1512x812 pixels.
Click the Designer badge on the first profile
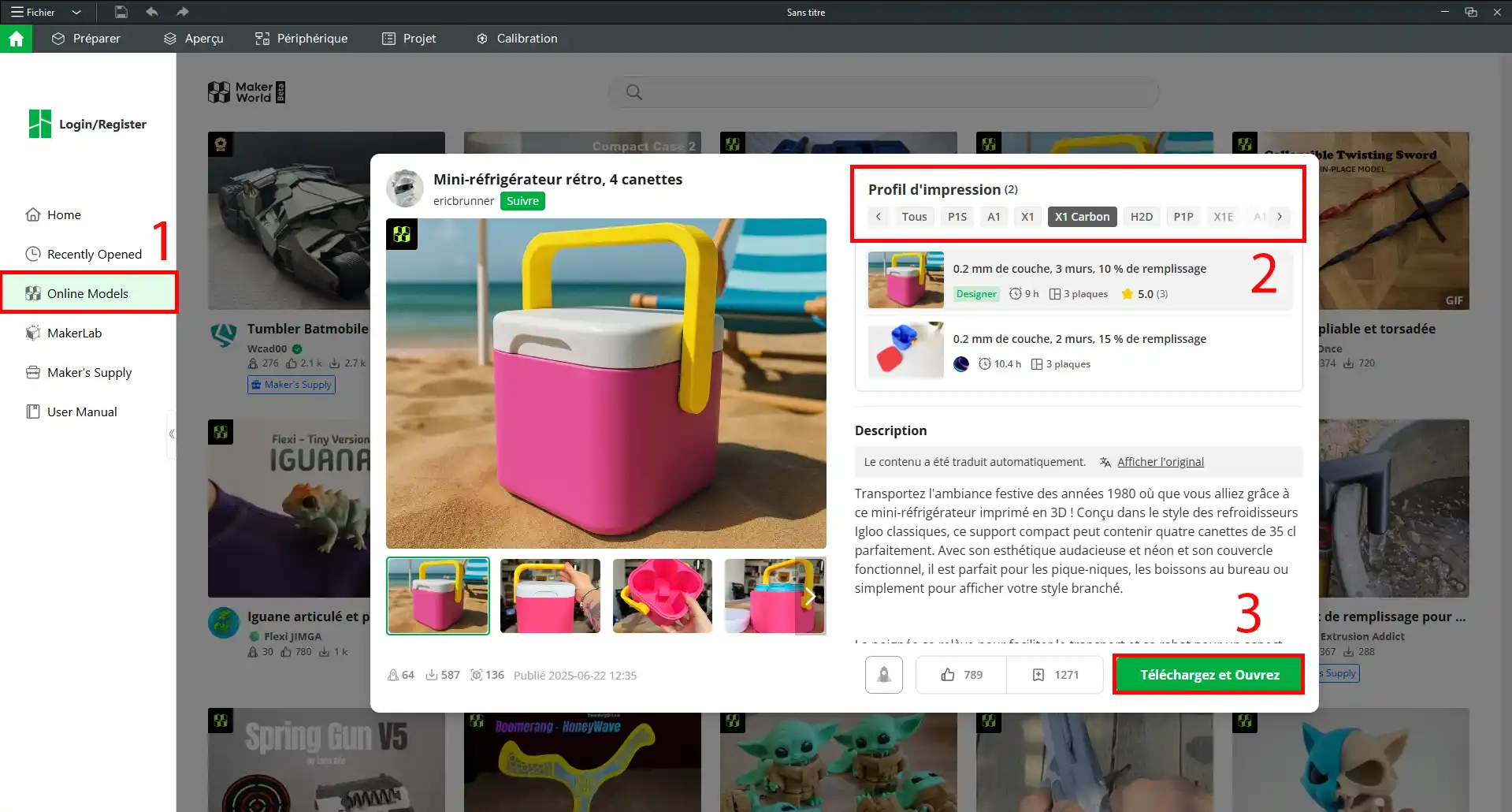pos(976,294)
